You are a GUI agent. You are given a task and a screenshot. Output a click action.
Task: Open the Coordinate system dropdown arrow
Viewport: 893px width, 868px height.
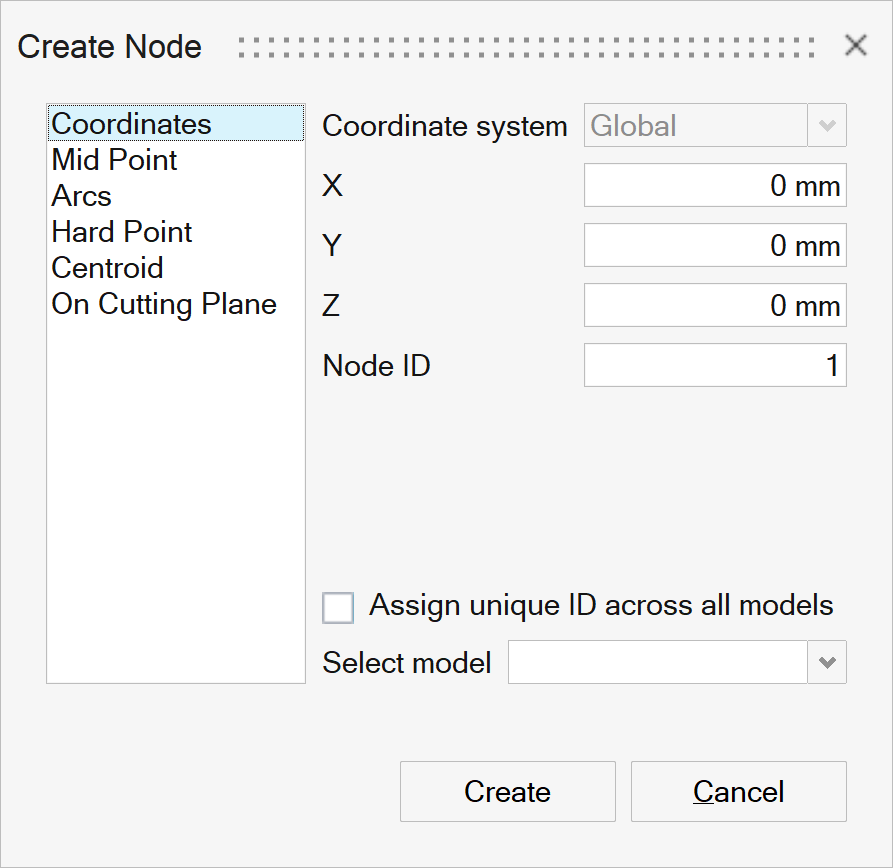coord(827,126)
